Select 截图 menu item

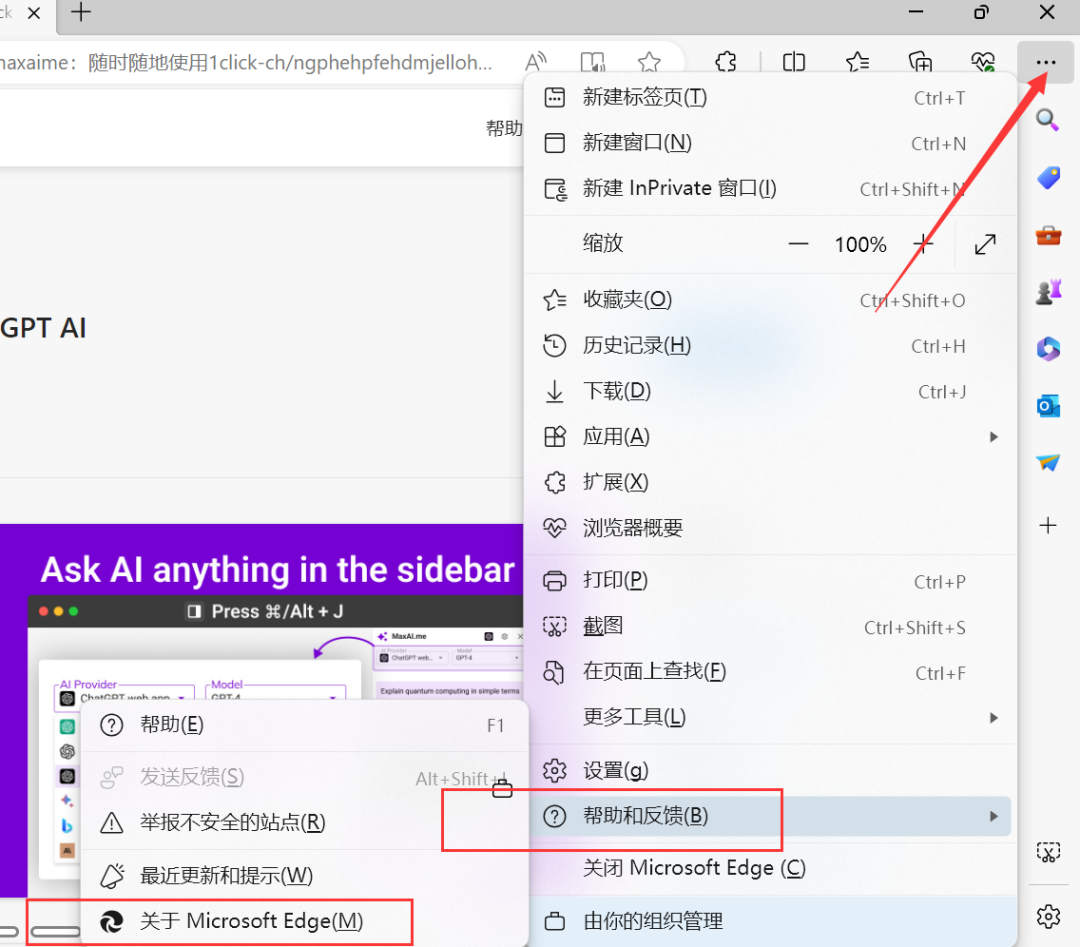770,626
